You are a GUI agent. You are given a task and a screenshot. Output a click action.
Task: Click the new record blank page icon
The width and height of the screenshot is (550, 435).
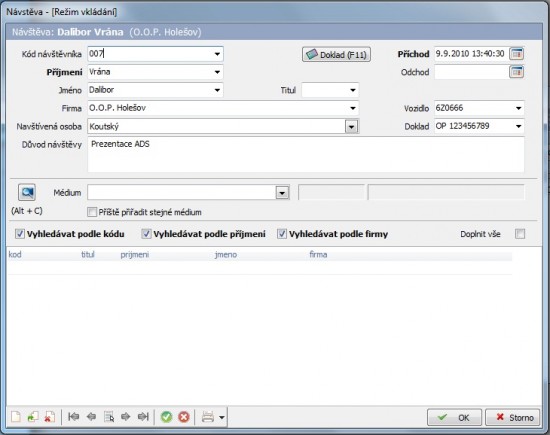click(x=16, y=417)
